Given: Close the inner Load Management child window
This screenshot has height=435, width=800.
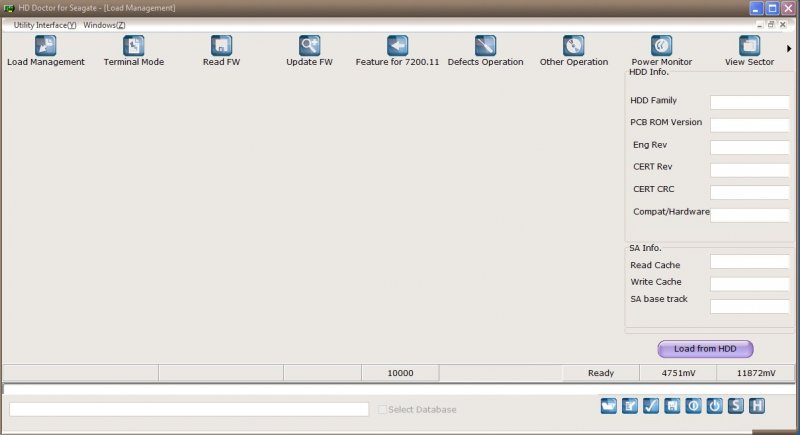Looking at the screenshot, I should [783, 25].
